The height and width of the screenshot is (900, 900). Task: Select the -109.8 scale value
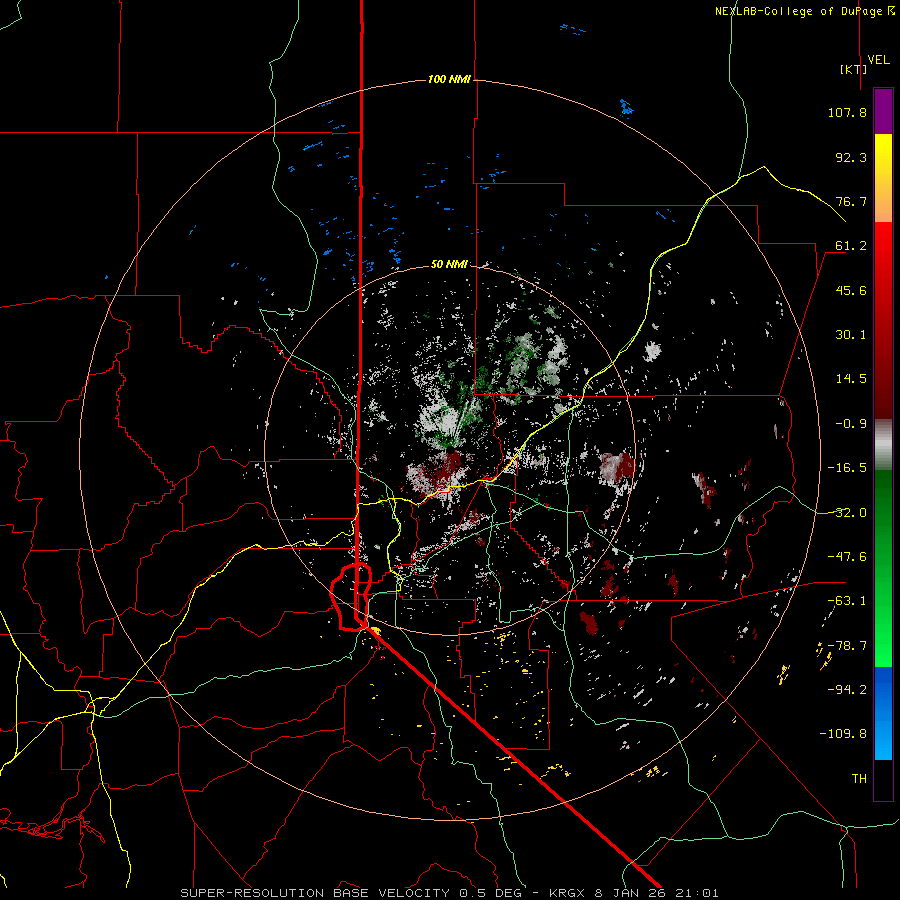click(844, 734)
